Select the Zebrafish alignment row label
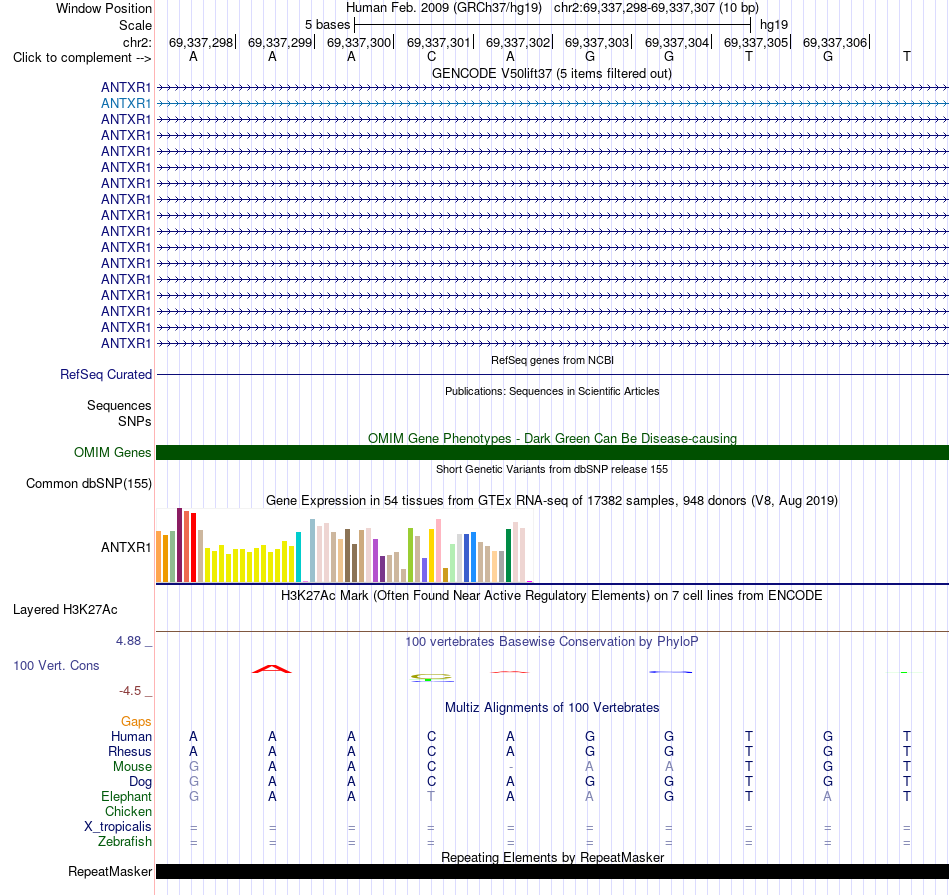 (x=125, y=842)
